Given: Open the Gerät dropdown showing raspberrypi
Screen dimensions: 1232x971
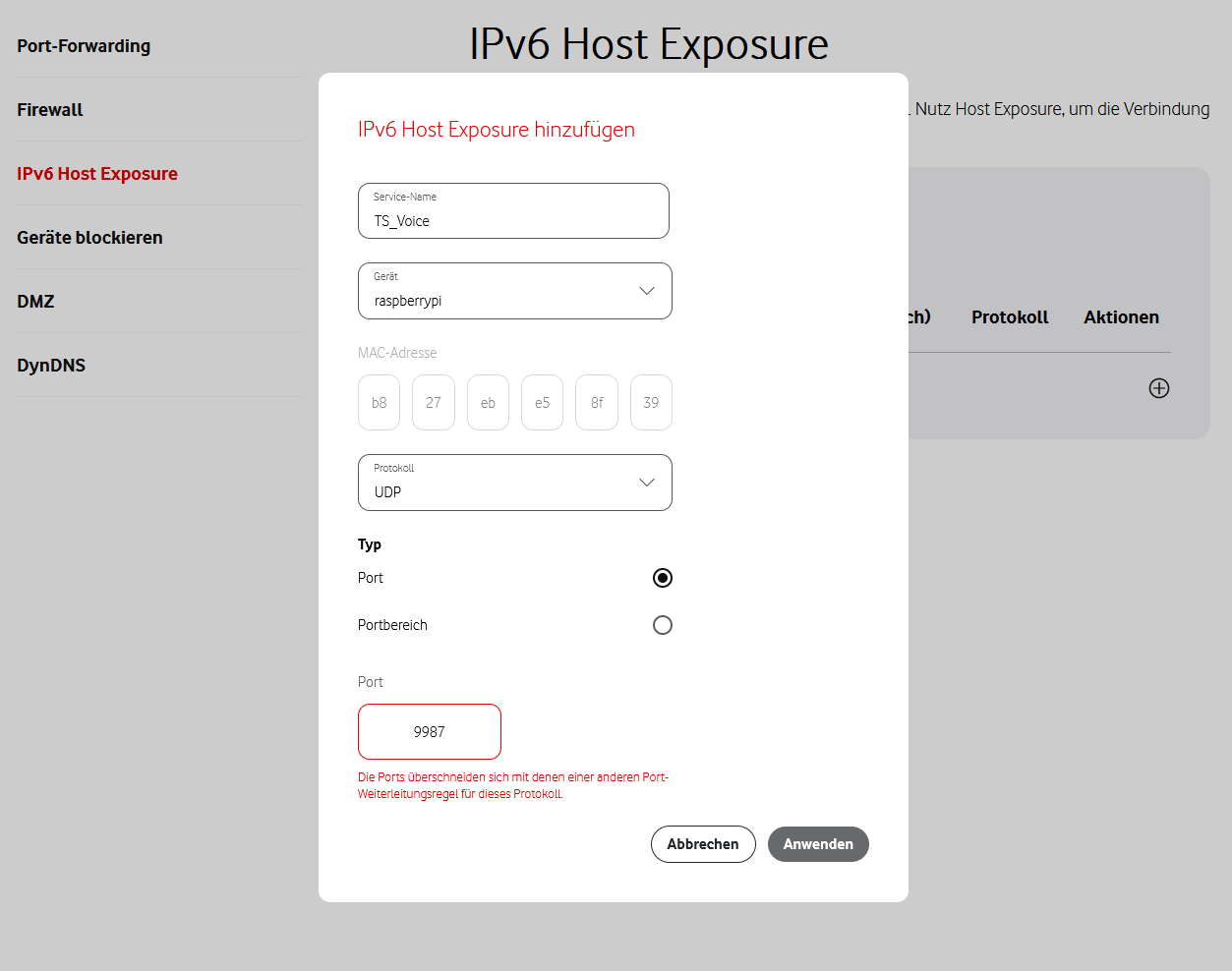Looking at the screenshot, I should [x=515, y=291].
